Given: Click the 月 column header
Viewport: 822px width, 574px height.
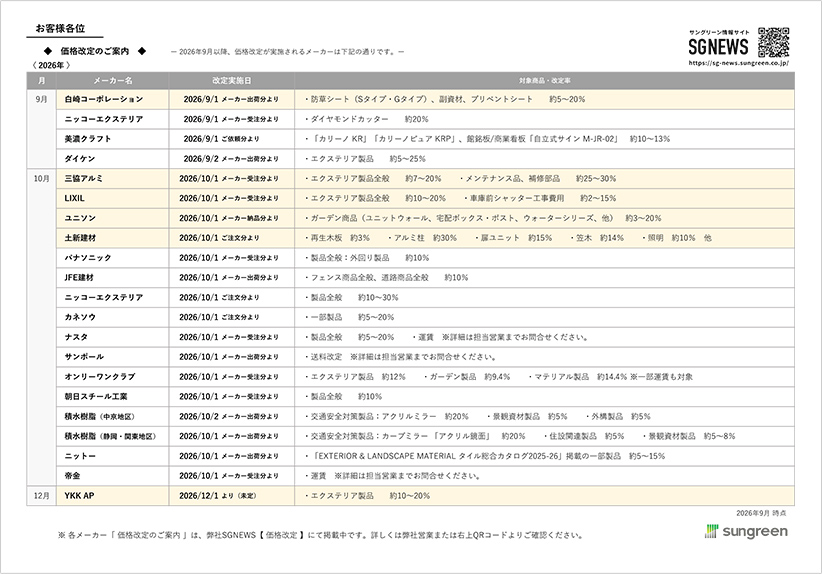Looking at the screenshot, I should (x=41, y=81).
